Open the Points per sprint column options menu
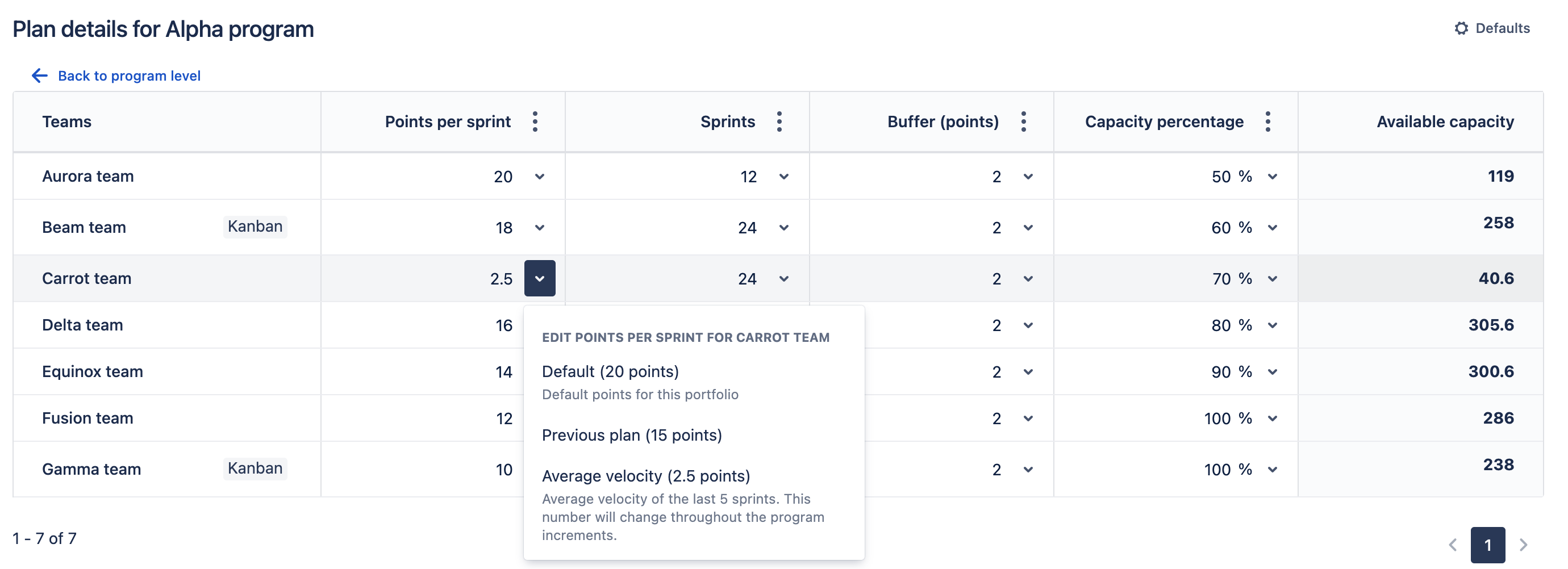This screenshot has height=569, width=1568. (x=535, y=122)
